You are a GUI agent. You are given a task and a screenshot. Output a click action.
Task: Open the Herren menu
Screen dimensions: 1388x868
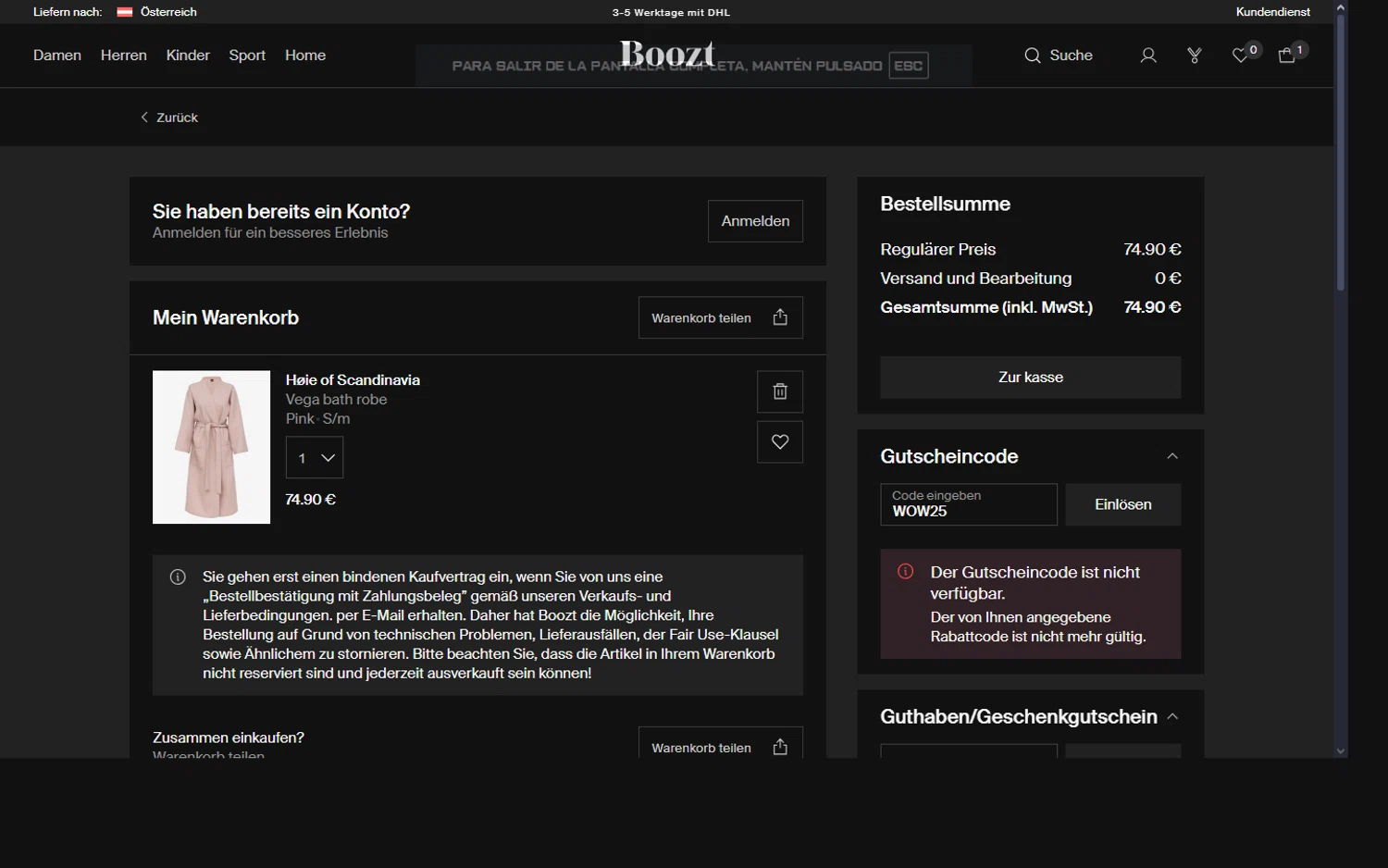pyautogui.click(x=124, y=56)
